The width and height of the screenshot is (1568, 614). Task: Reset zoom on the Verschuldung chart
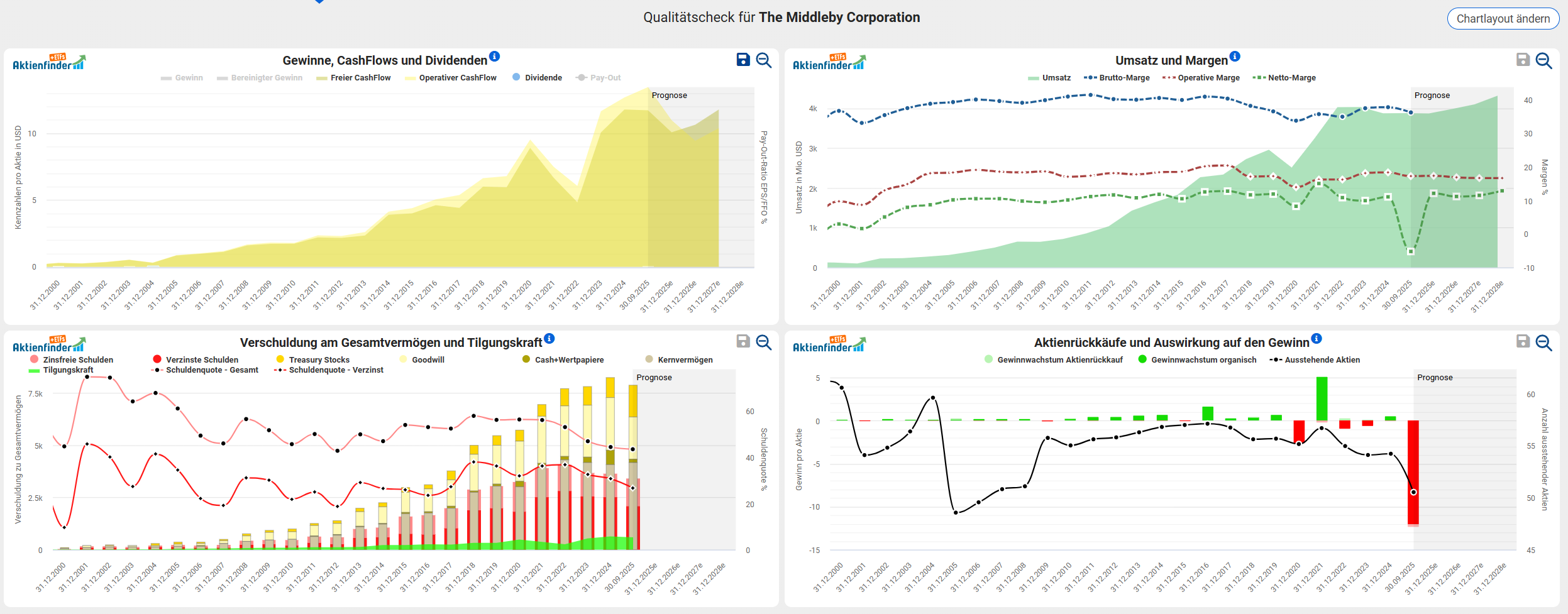coord(764,342)
